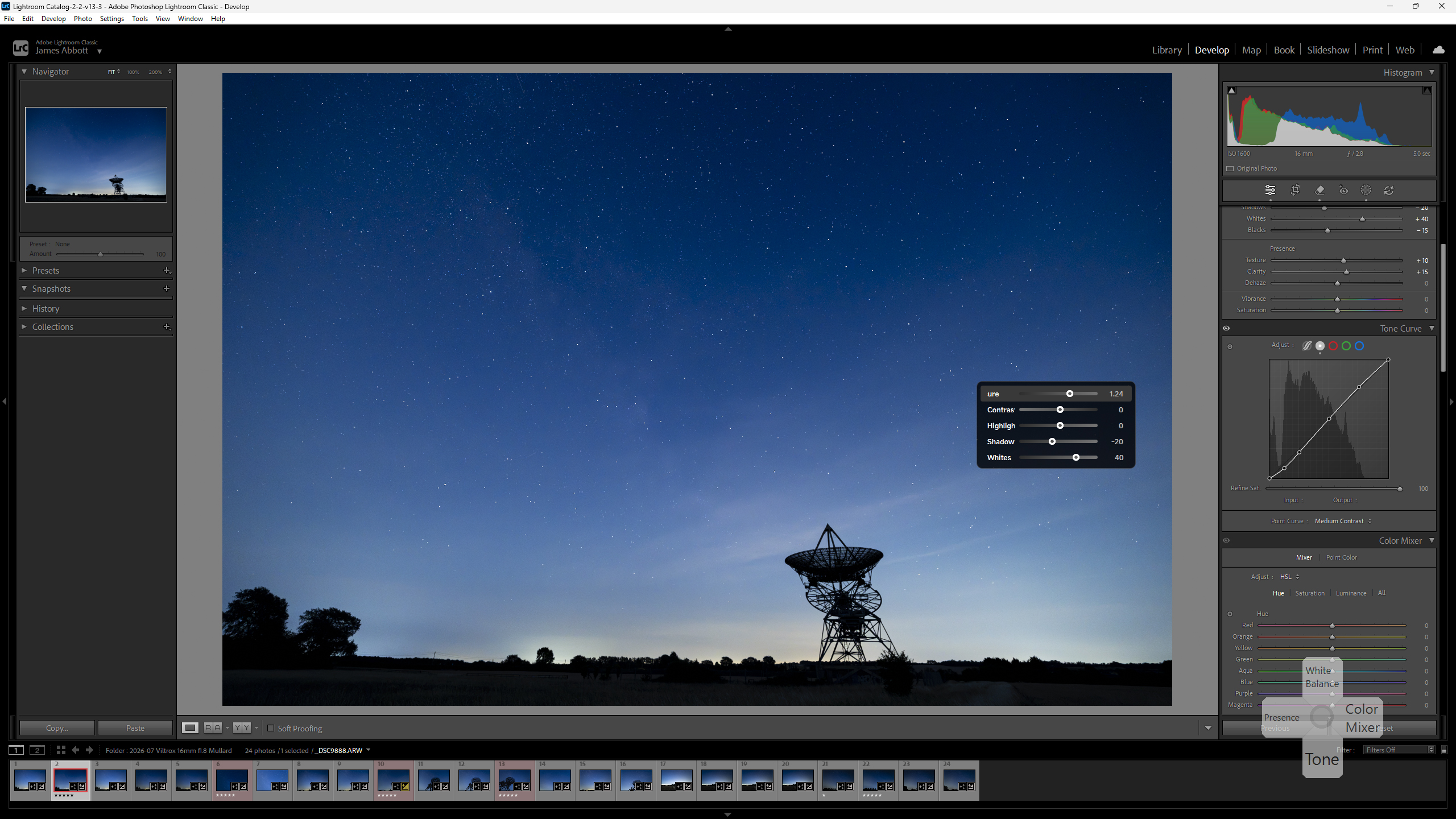Select the Blue channel curve circle
Viewport: 1456px width, 819px height.
[1359, 346]
